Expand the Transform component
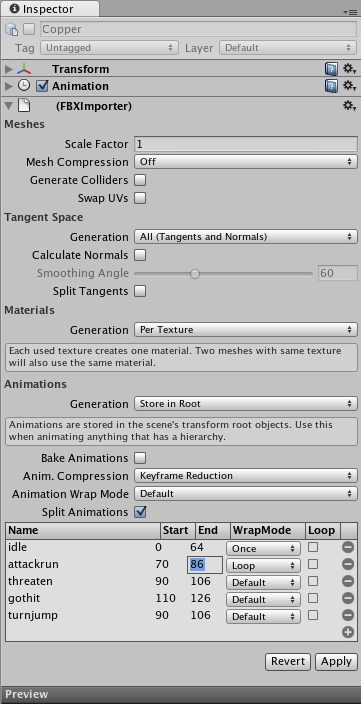This screenshot has width=361, height=704. click(9, 69)
